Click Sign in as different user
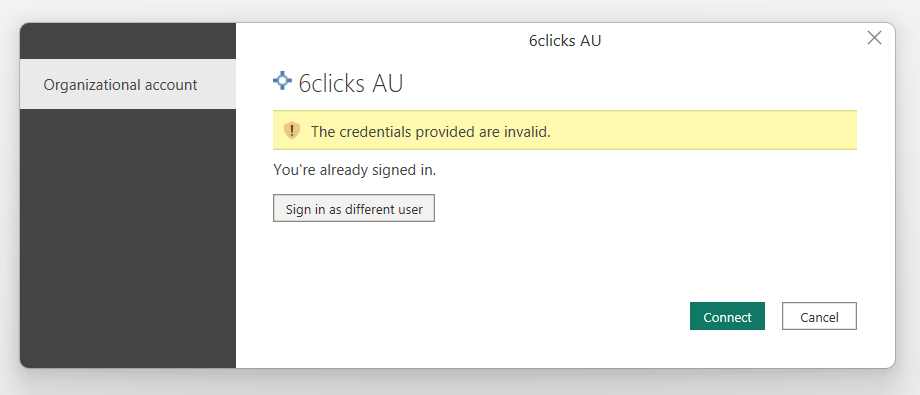This screenshot has width=920, height=395. point(354,208)
